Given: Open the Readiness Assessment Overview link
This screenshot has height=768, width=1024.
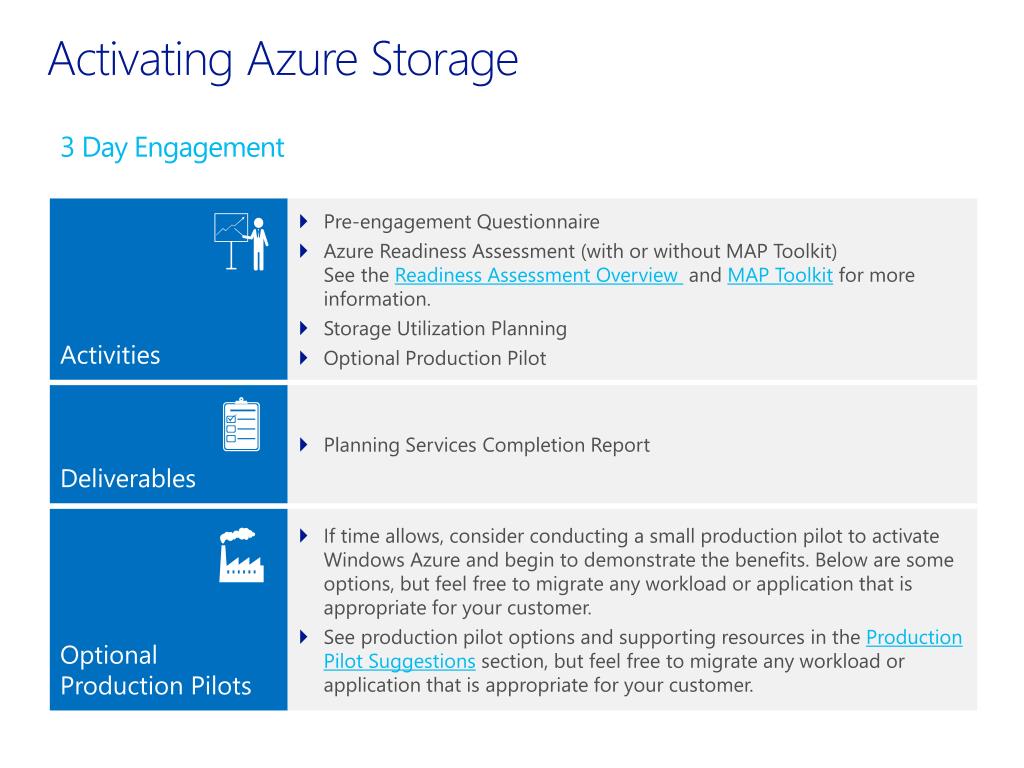Looking at the screenshot, I should click(538, 276).
